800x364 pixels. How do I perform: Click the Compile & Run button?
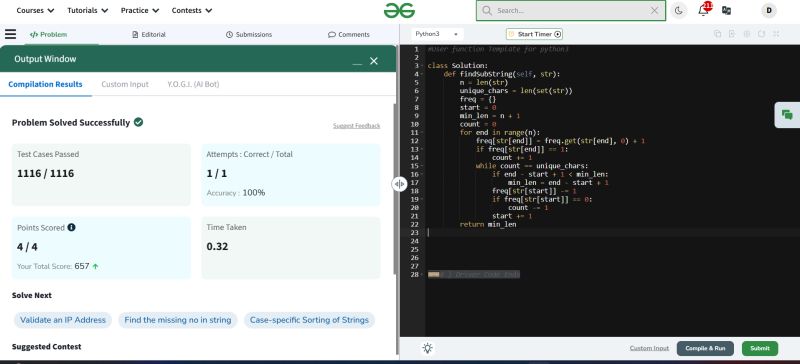pos(705,348)
